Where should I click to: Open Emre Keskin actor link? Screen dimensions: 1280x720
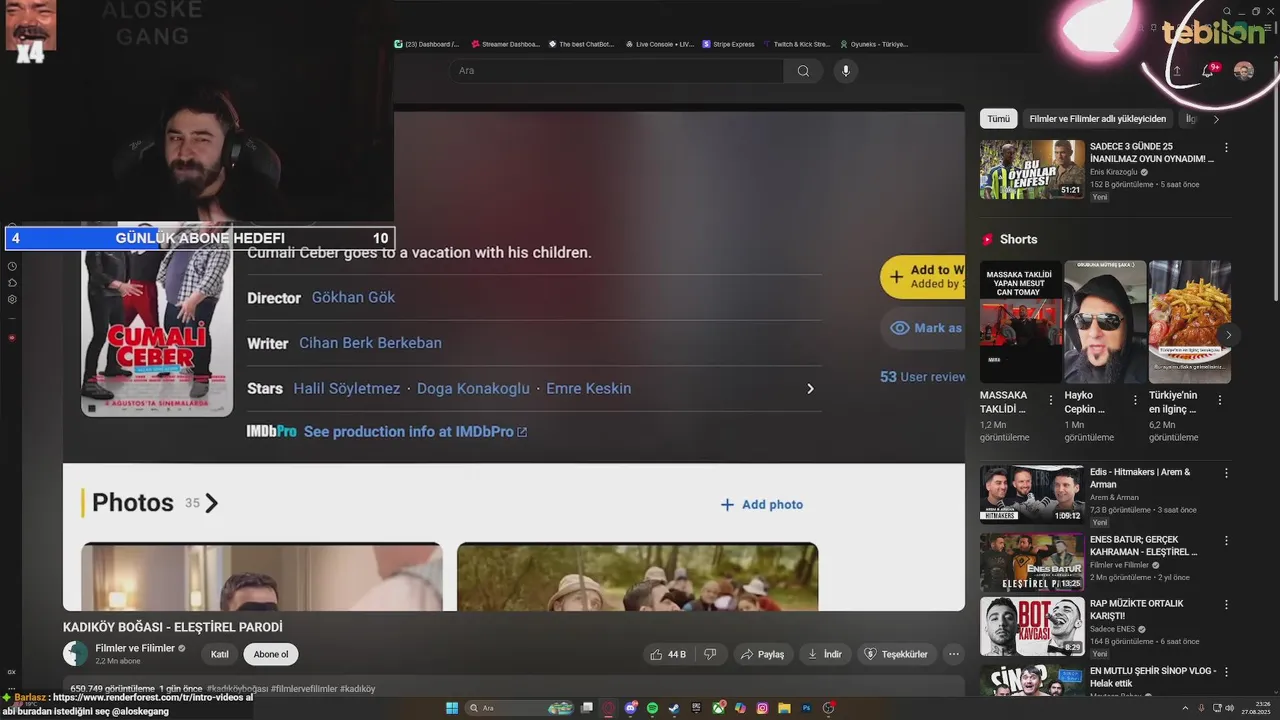point(589,389)
